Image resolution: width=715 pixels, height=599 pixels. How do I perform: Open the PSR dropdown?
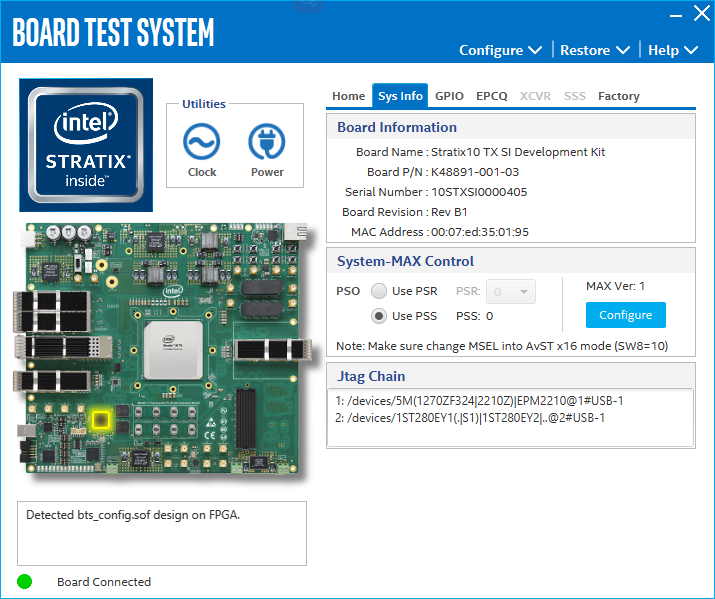click(x=511, y=291)
